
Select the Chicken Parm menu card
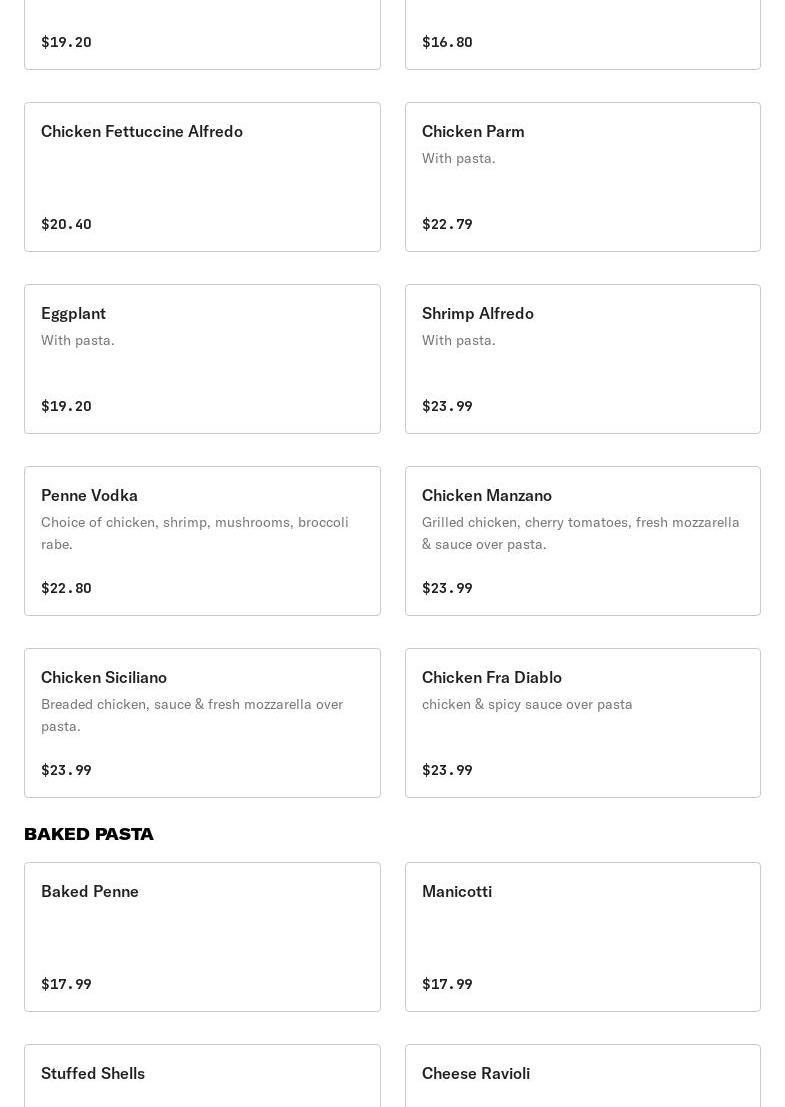(x=582, y=176)
